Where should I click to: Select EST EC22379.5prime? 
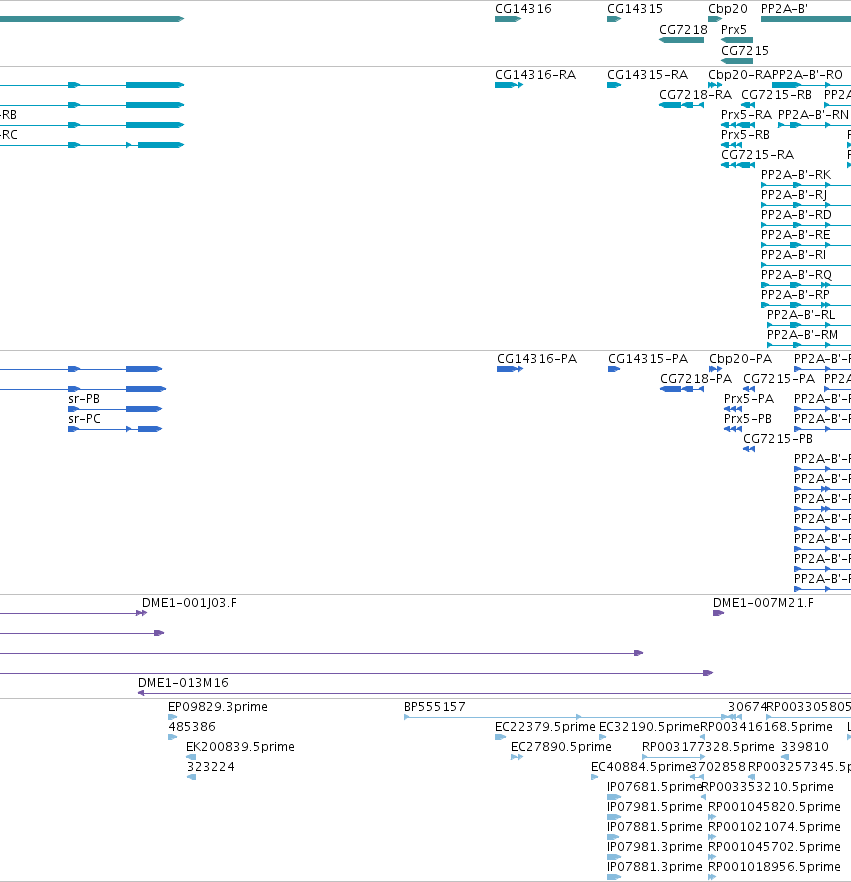[500, 737]
